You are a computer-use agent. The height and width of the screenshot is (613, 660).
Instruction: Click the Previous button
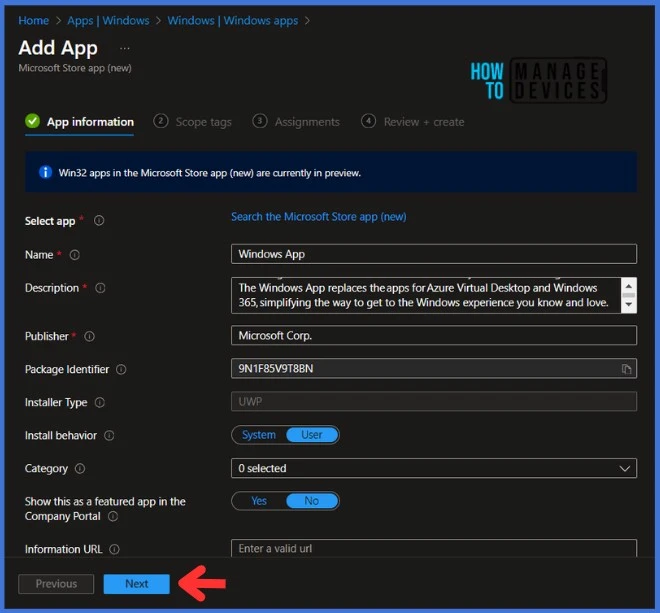(56, 584)
